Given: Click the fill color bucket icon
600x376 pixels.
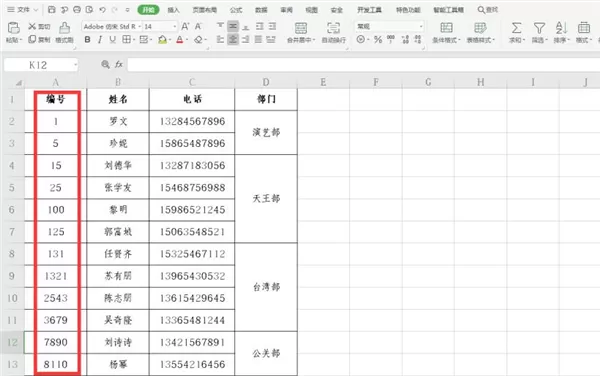Looking at the screenshot, I should 162,40.
